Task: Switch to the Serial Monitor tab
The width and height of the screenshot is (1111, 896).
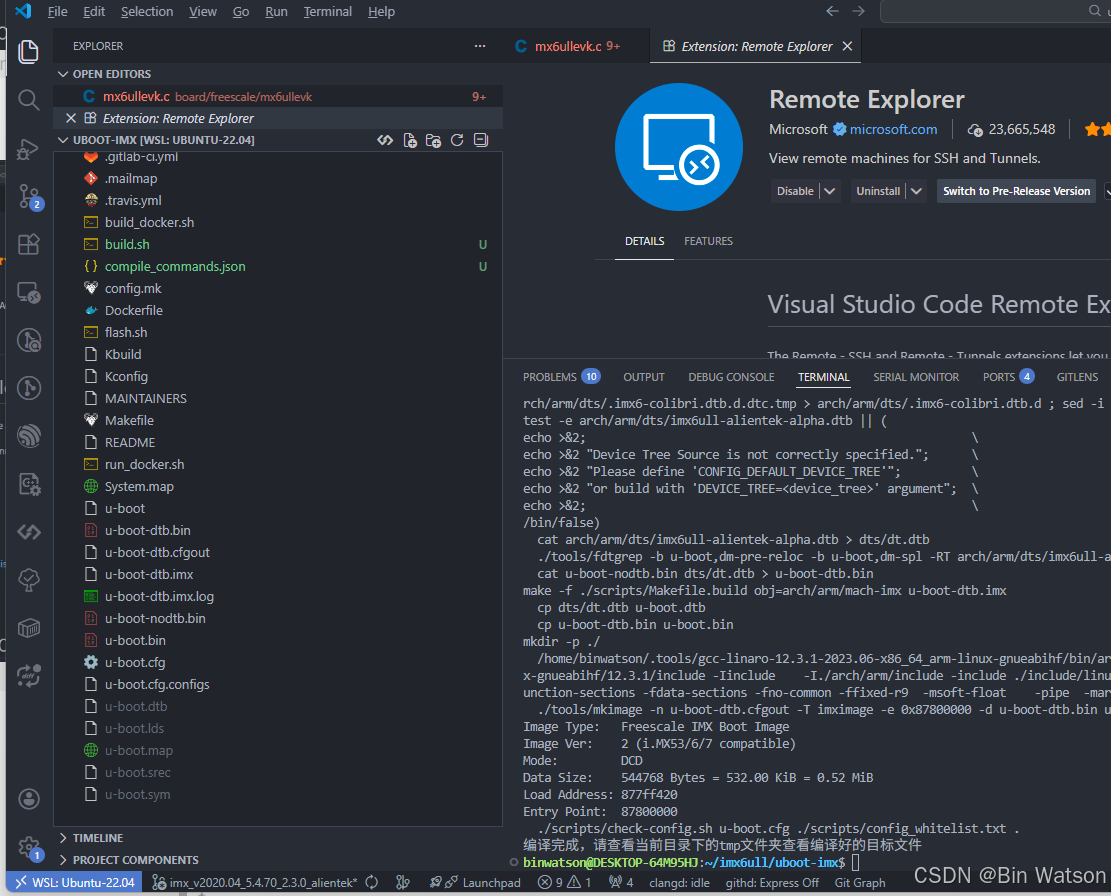Action: [x=916, y=377]
